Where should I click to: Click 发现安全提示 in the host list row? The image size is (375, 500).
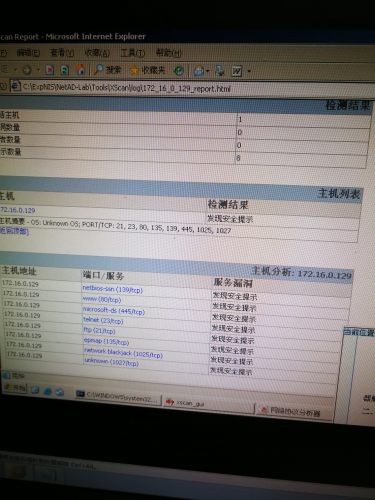pyautogui.click(x=230, y=219)
